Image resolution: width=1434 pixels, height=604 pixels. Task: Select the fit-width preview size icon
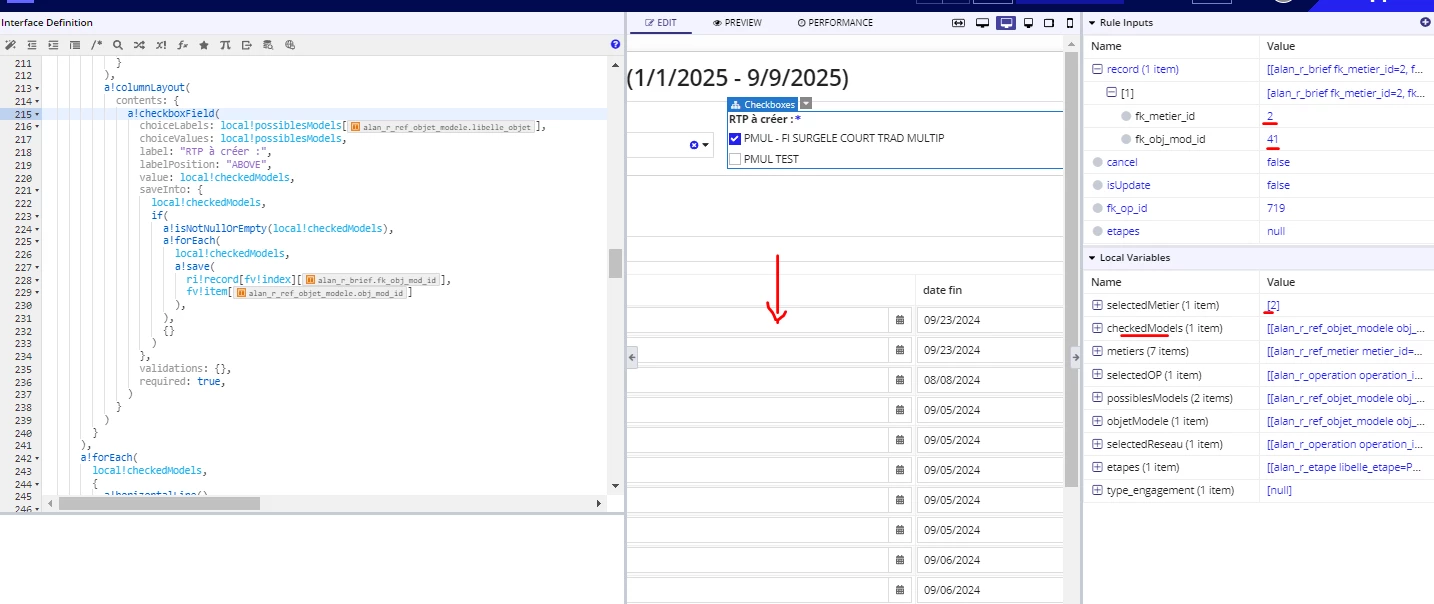pos(958,23)
